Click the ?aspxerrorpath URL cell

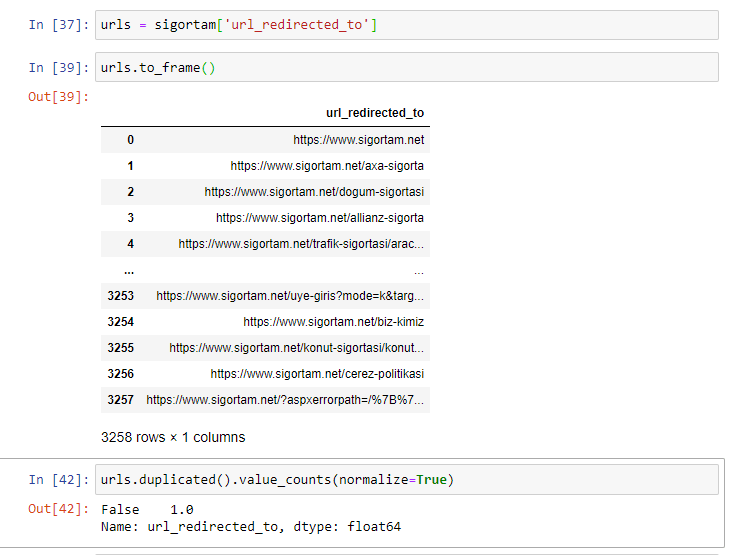click(285, 400)
